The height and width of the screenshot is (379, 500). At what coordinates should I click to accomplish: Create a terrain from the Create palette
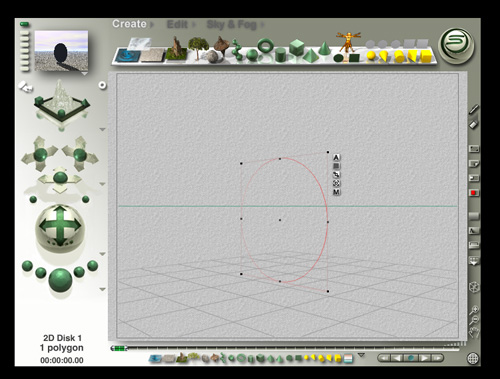[x=176, y=49]
